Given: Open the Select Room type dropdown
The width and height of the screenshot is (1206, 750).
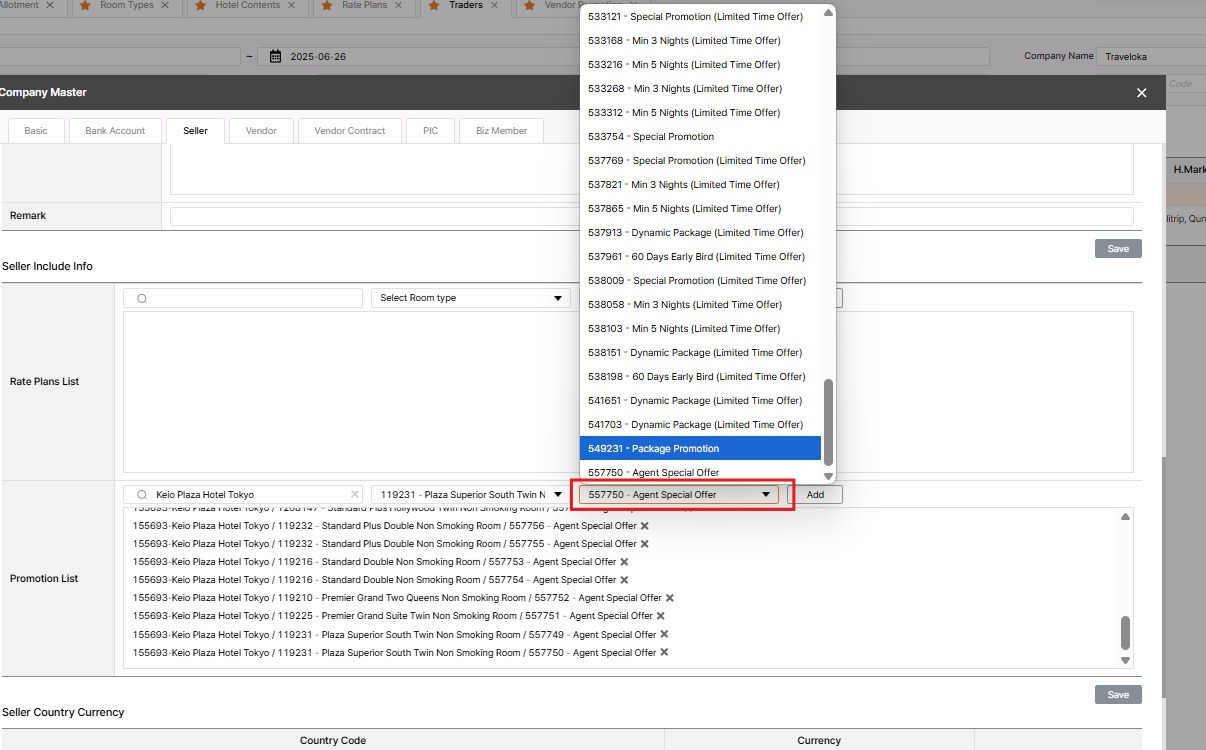Looking at the screenshot, I should [x=470, y=298].
